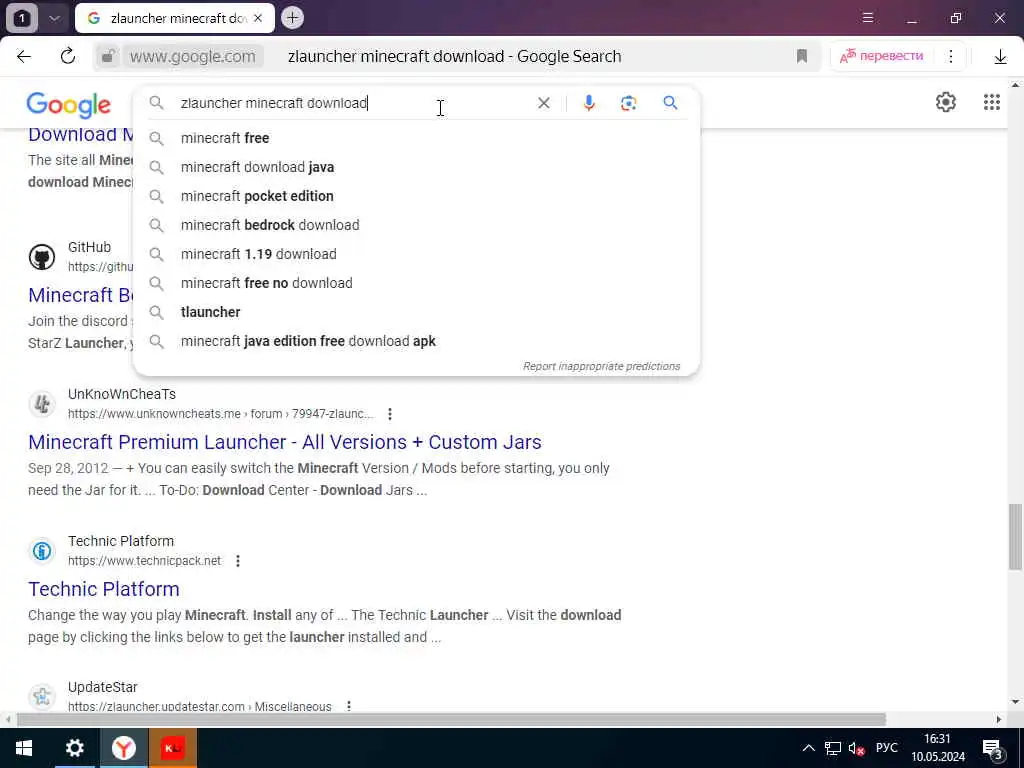Choose the 'minecraft bedrock download' suggestion
Image resolution: width=1024 pixels, height=768 pixels.
pyautogui.click(x=416, y=225)
